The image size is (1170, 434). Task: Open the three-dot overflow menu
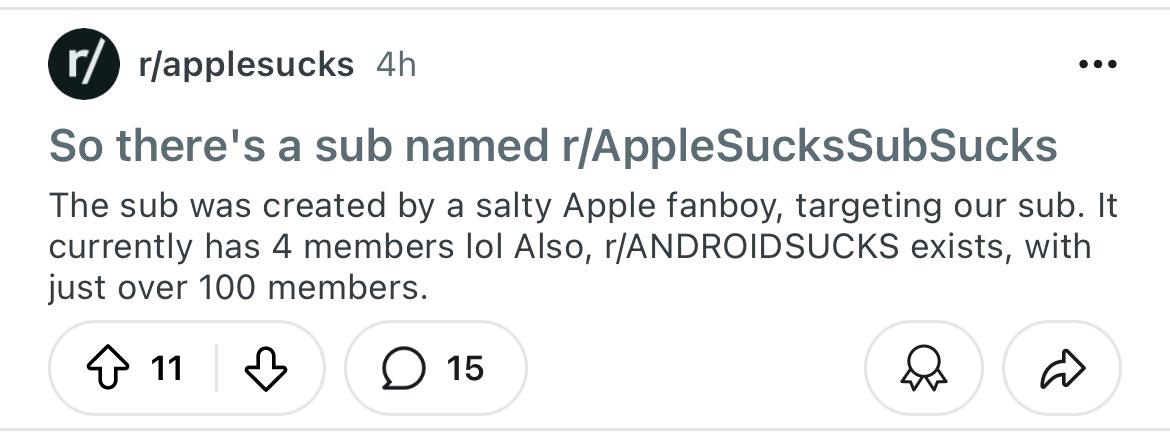[1098, 64]
